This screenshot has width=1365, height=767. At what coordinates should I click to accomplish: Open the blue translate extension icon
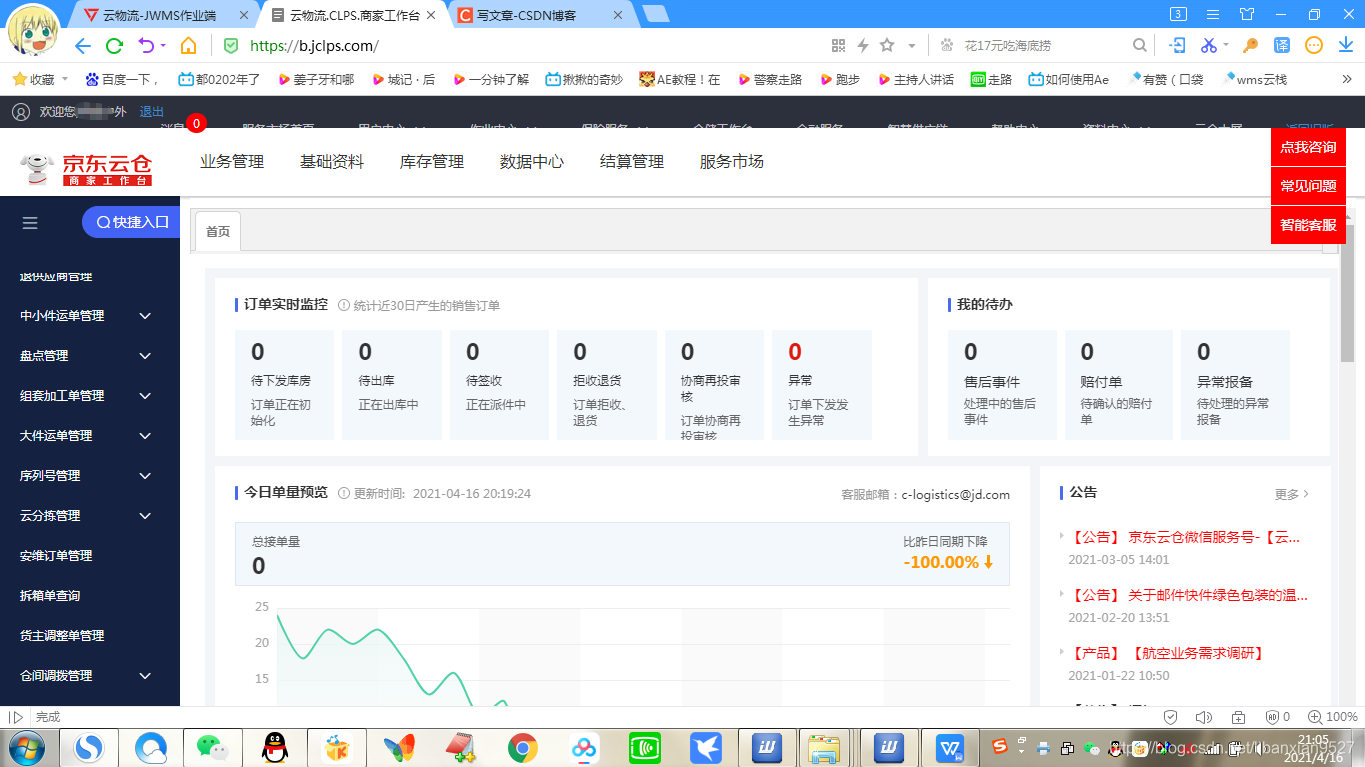[1282, 46]
